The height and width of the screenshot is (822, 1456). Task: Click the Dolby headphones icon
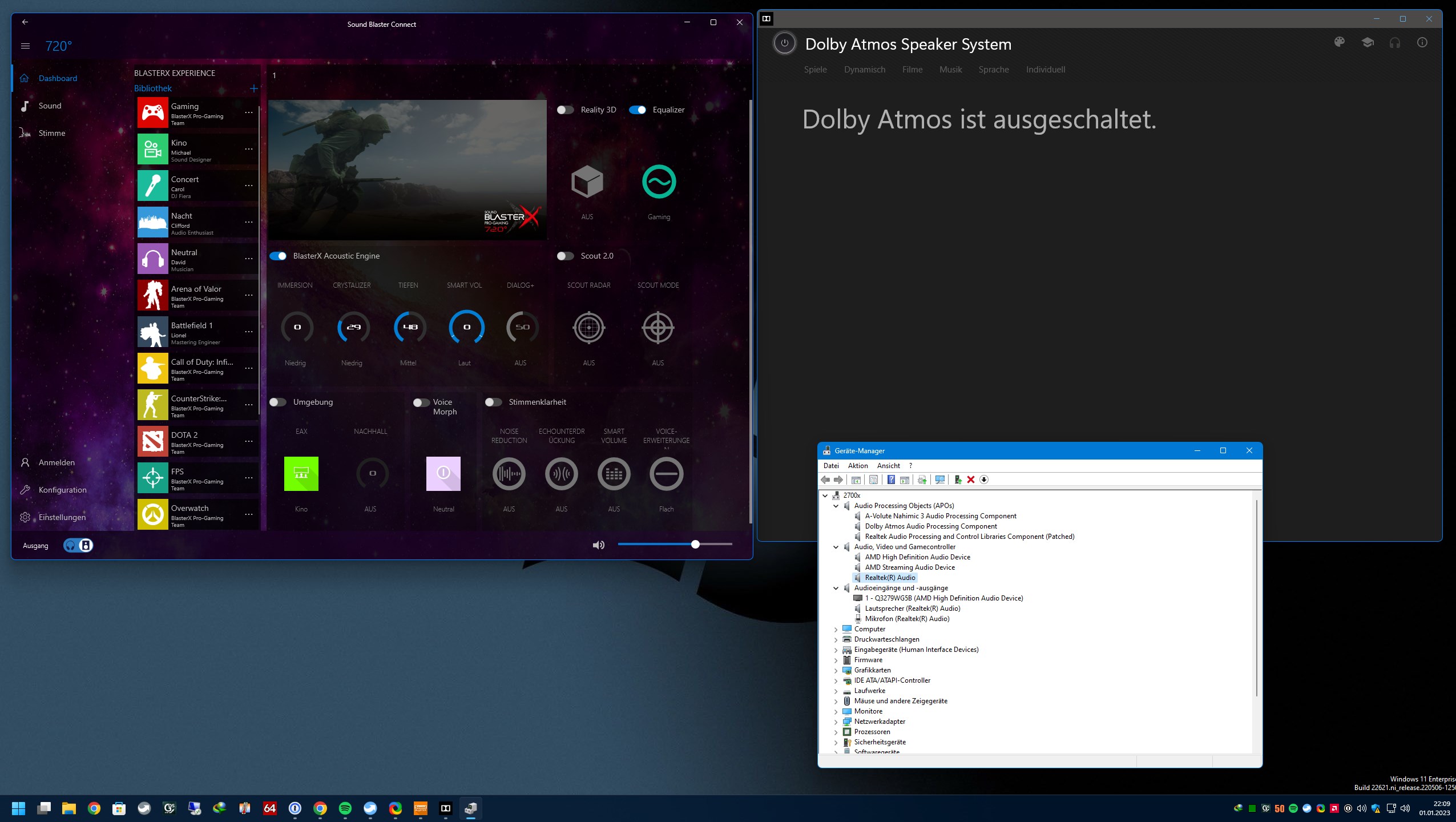coord(1394,43)
